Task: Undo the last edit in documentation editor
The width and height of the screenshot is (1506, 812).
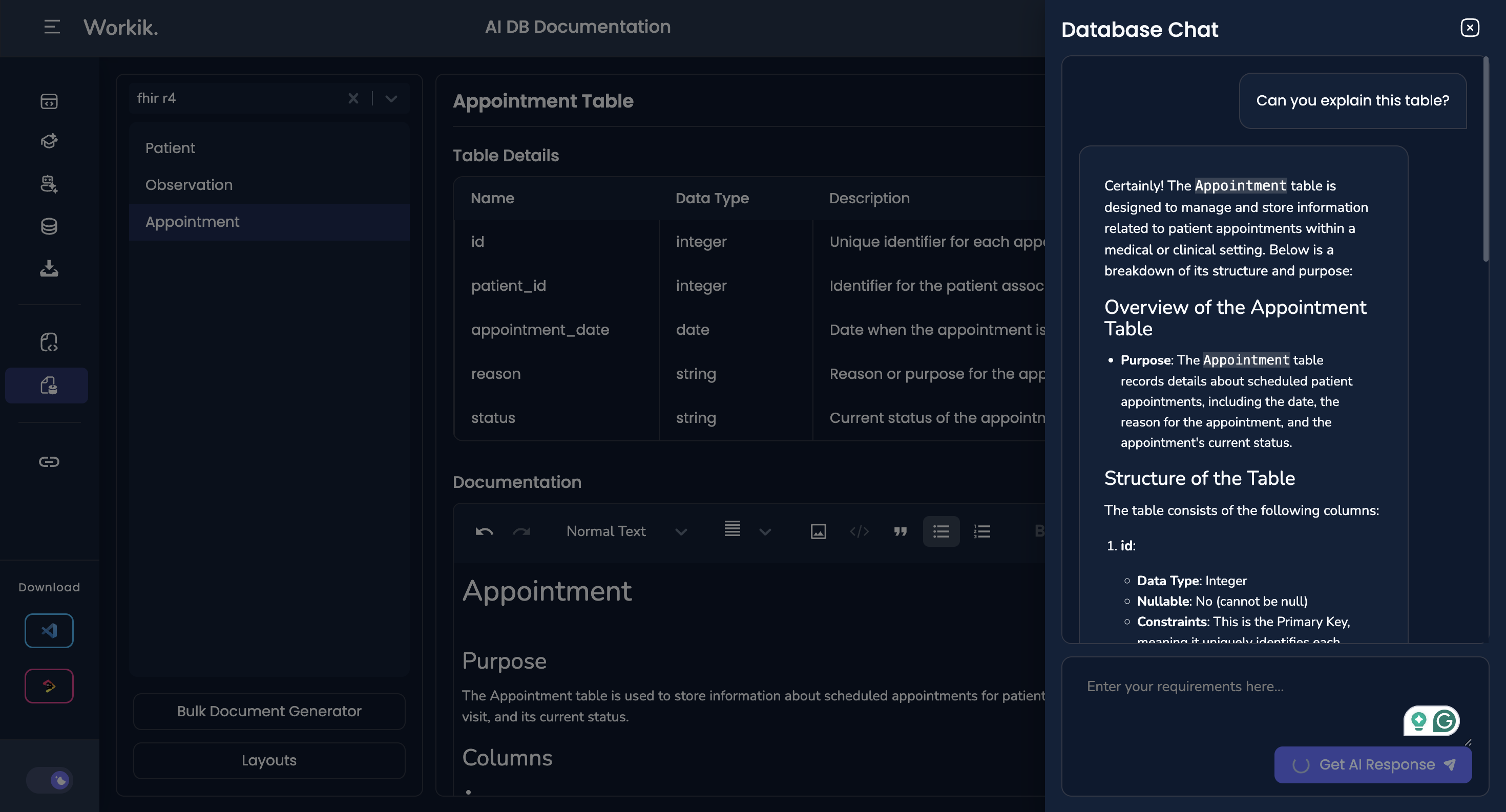Action: click(x=484, y=531)
